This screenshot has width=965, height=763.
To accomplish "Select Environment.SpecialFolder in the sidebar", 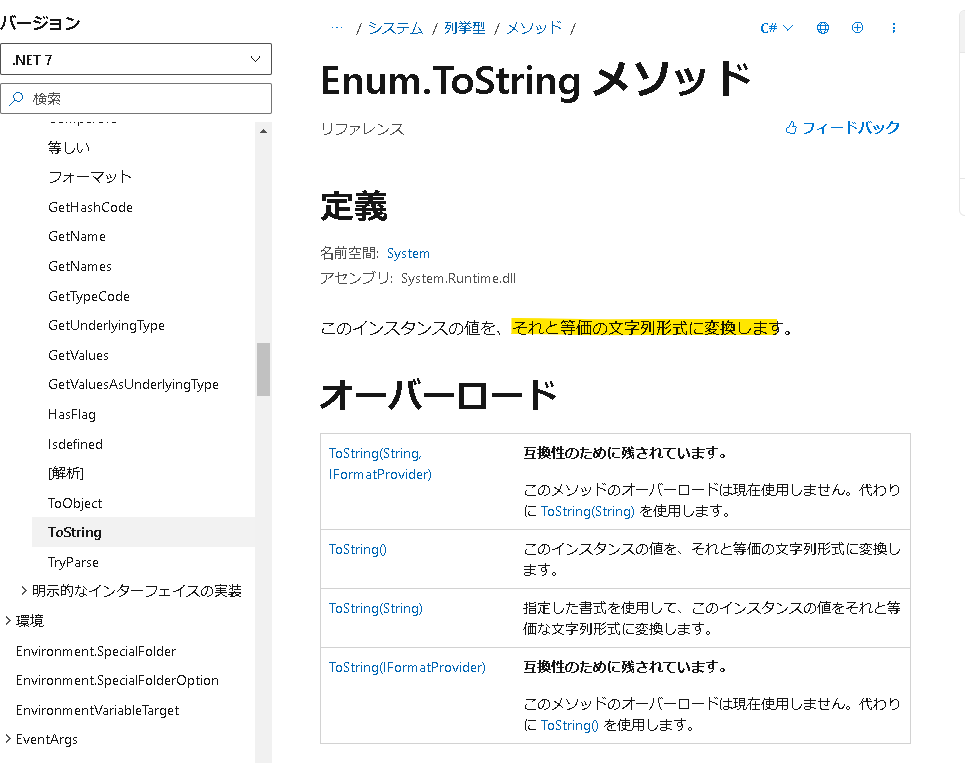I will [x=96, y=651].
